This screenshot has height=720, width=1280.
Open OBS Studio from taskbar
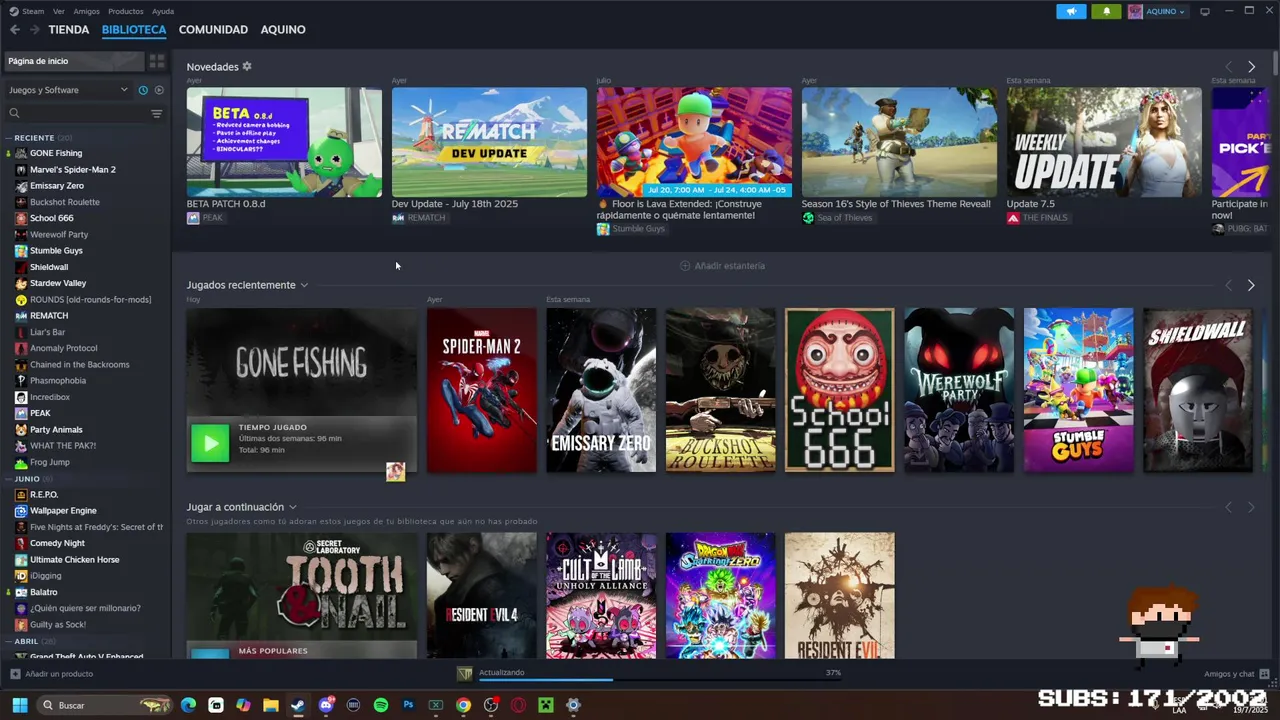490,705
